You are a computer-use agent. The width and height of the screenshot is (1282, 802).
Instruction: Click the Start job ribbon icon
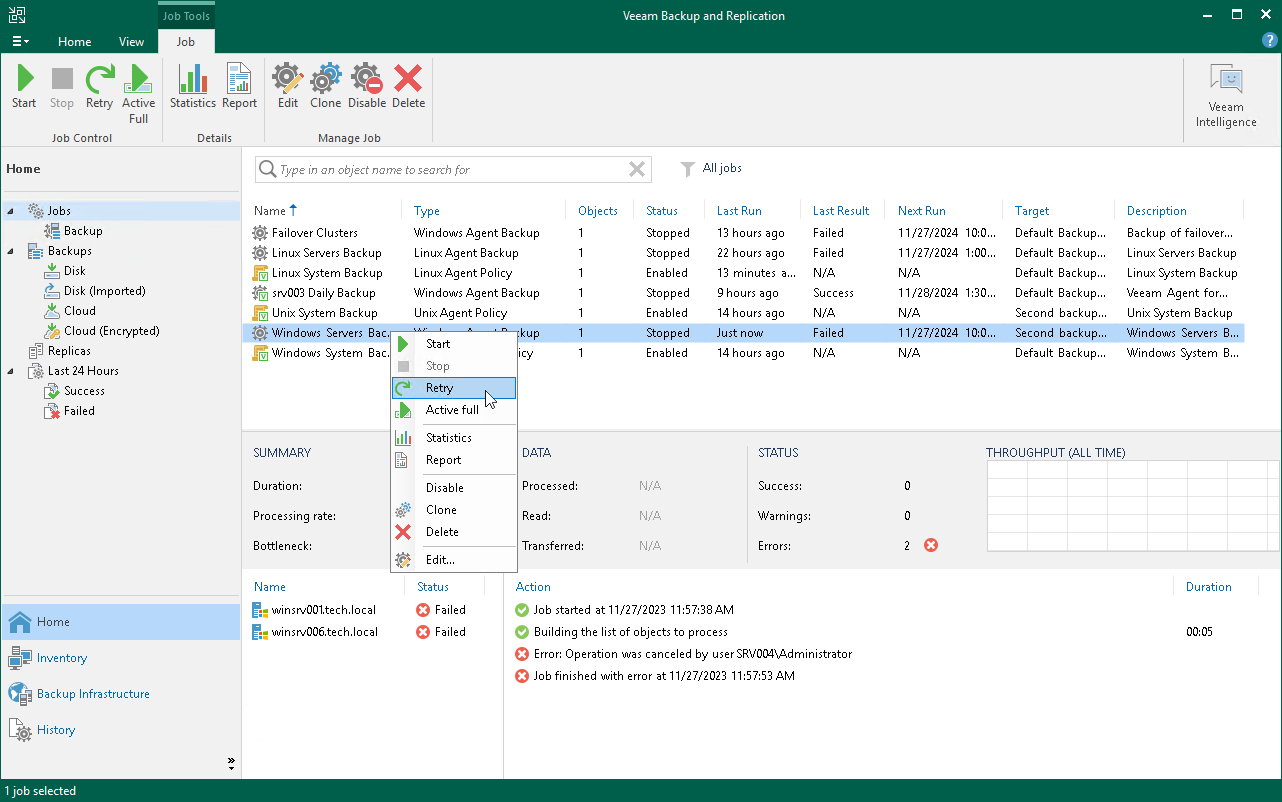tap(24, 87)
